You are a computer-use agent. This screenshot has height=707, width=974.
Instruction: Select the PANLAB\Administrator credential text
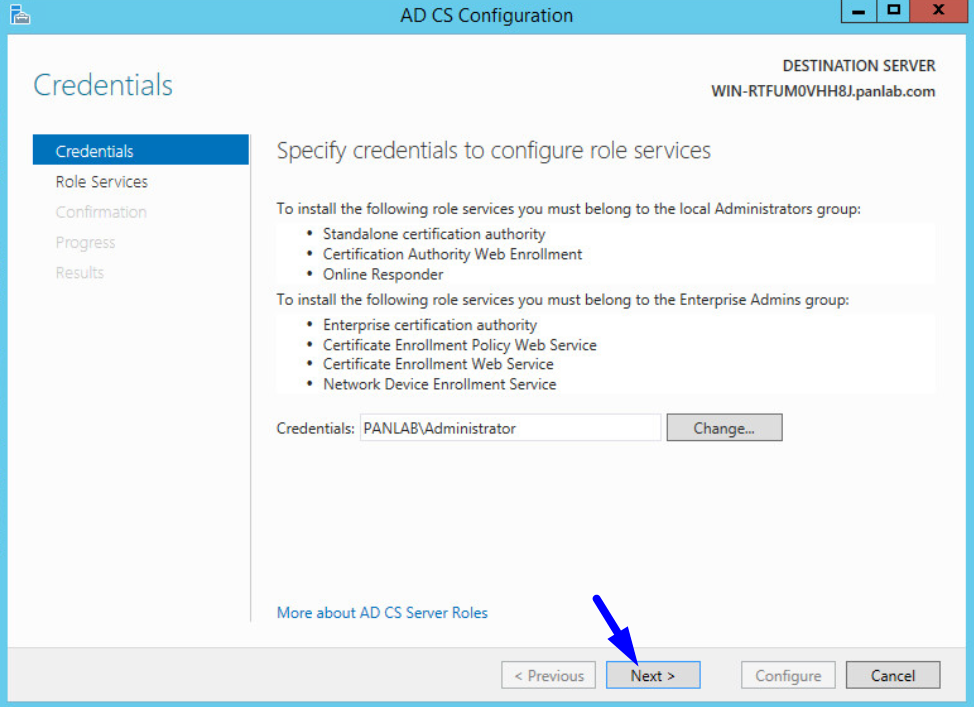tap(441, 427)
